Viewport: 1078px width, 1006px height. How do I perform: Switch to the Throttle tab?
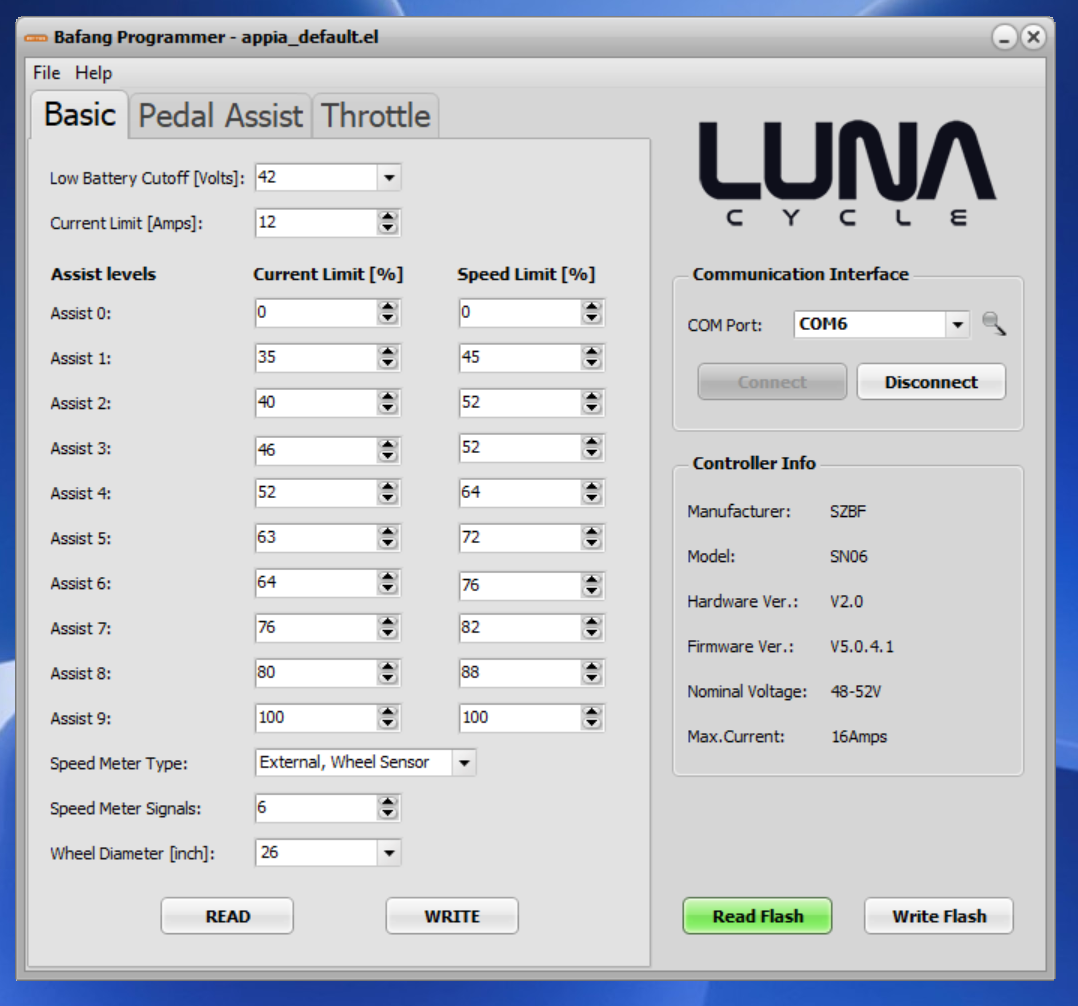[x=375, y=116]
